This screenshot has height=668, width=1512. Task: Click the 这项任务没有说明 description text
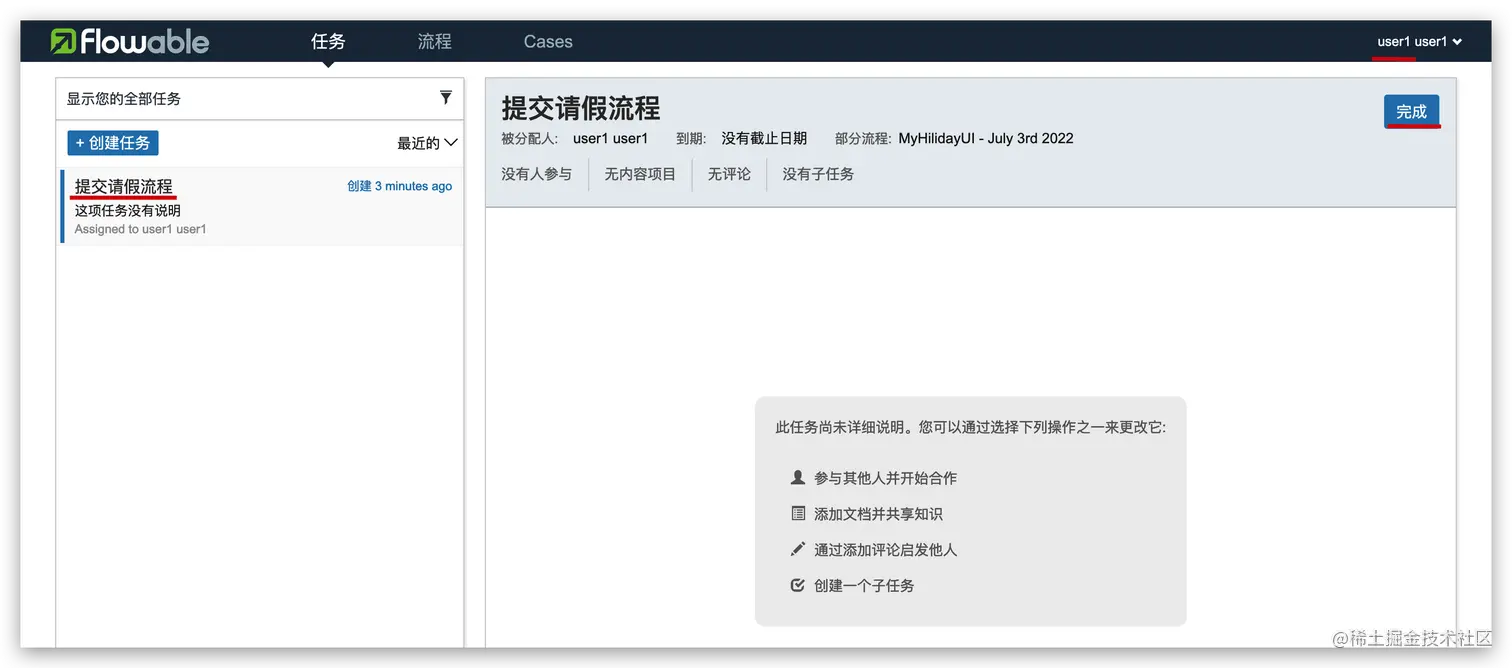tap(128, 211)
